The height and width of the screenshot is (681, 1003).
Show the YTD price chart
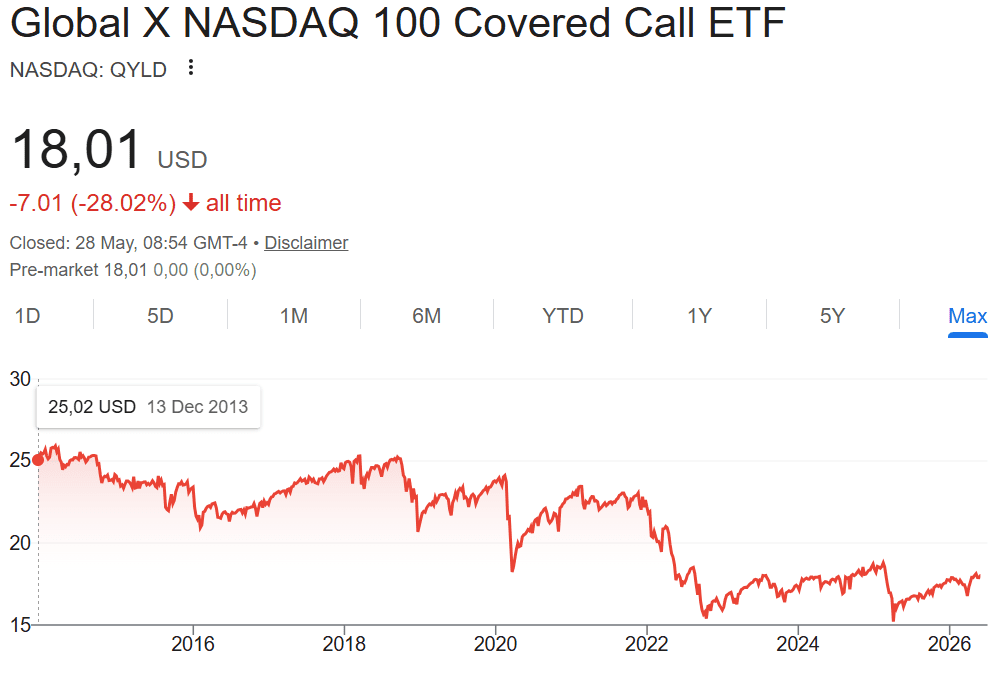[x=563, y=316]
